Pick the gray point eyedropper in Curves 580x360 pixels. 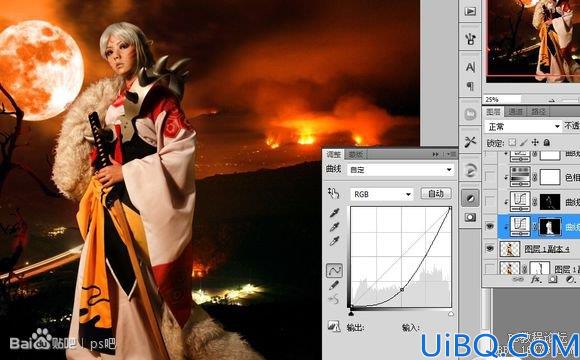pos(334,227)
